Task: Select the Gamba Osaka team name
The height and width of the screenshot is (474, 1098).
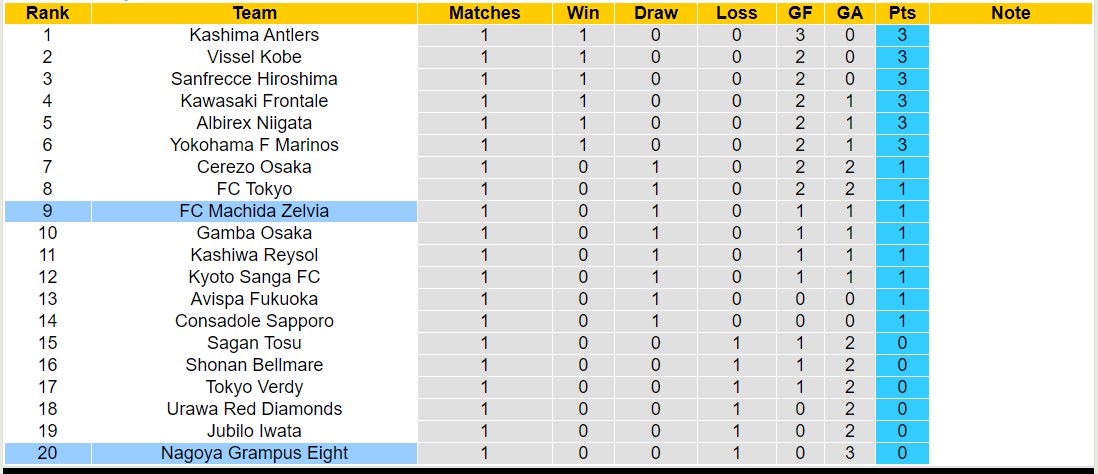Action: (x=254, y=233)
